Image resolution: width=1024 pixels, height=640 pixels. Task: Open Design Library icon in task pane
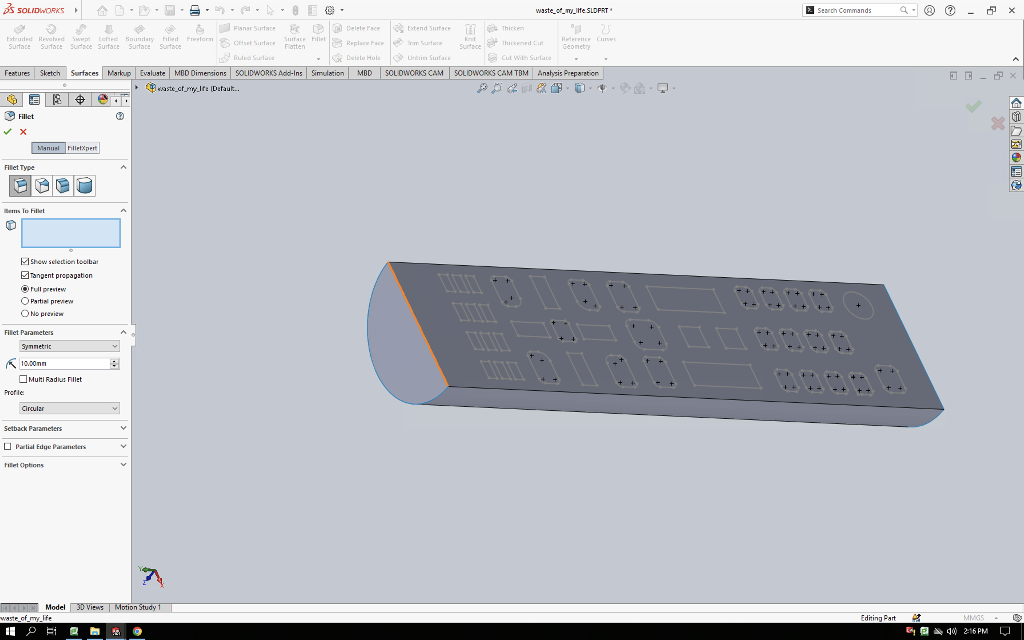point(1016,117)
